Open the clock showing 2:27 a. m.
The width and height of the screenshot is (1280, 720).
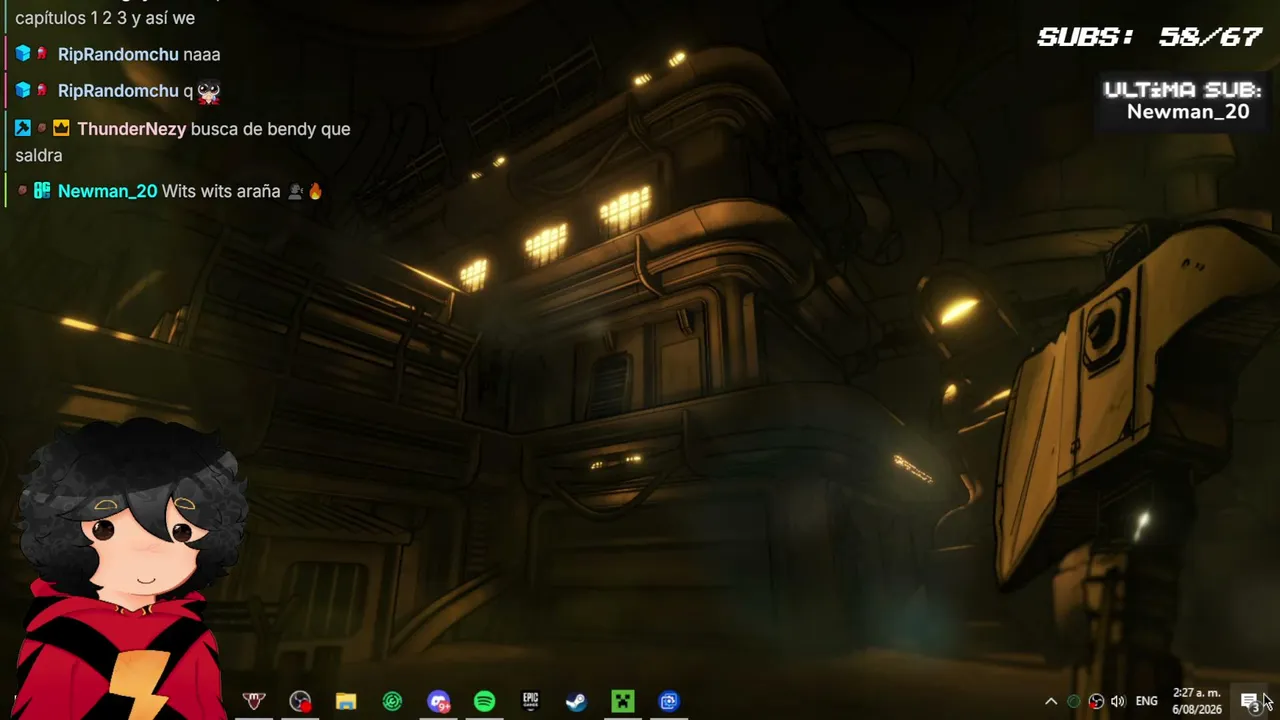pos(1197,701)
